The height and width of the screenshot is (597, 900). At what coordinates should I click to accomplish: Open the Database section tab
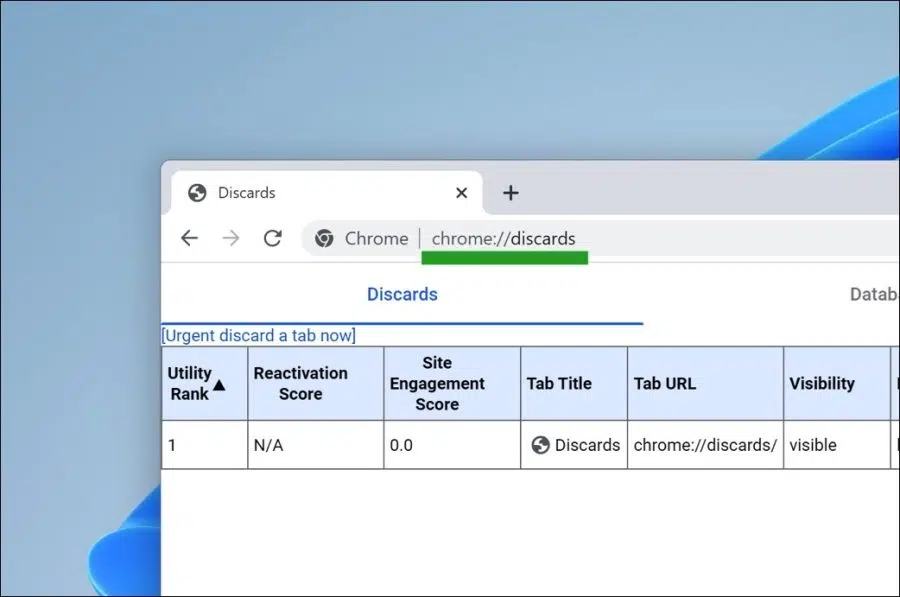(874, 294)
